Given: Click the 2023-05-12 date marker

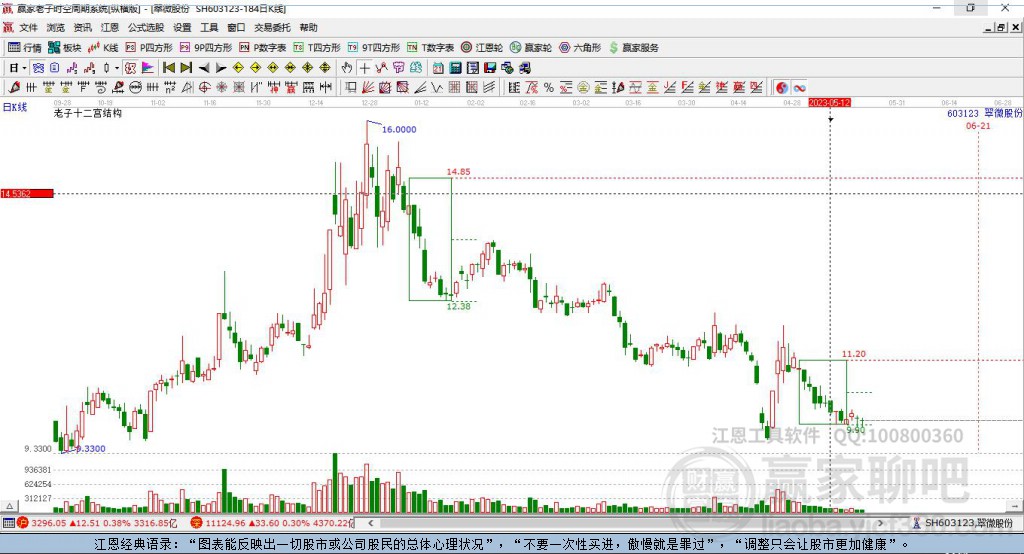Looking at the screenshot, I should pyautogui.click(x=829, y=103).
